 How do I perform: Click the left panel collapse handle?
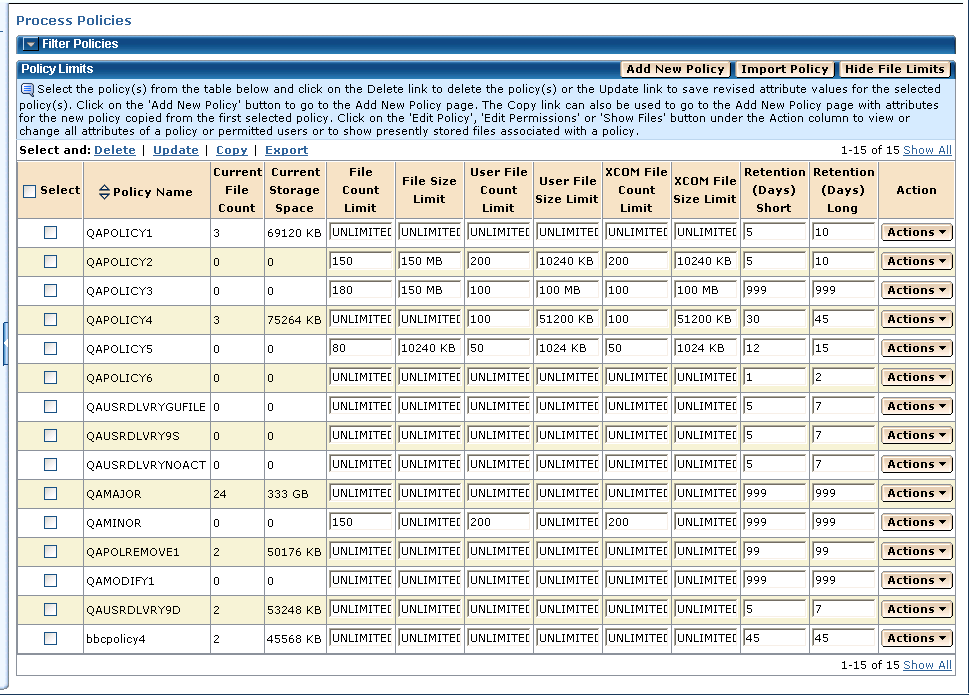(5, 343)
